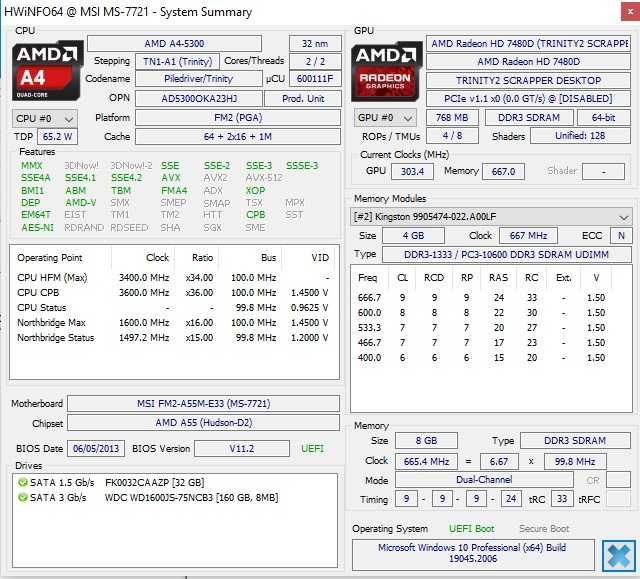Click the VID column header
The height and width of the screenshot is (579, 640).
pos(320,258)
